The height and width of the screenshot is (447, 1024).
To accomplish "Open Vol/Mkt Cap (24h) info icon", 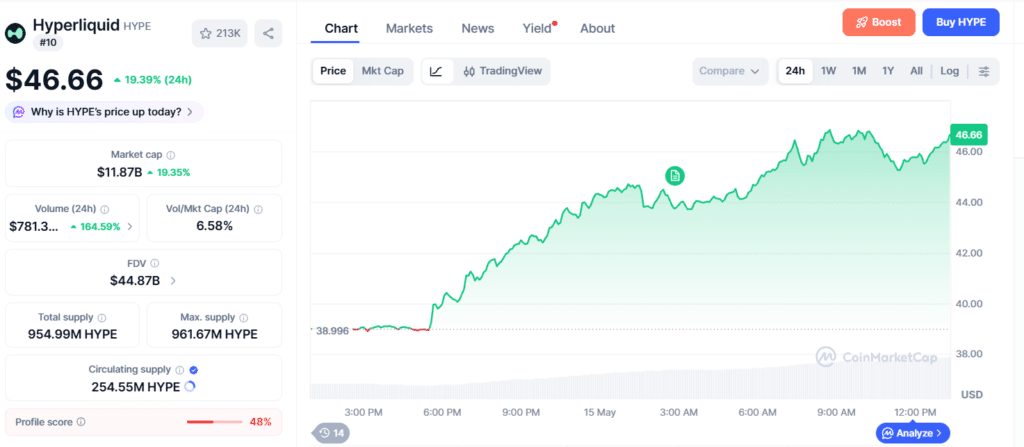I will point(259,209).
